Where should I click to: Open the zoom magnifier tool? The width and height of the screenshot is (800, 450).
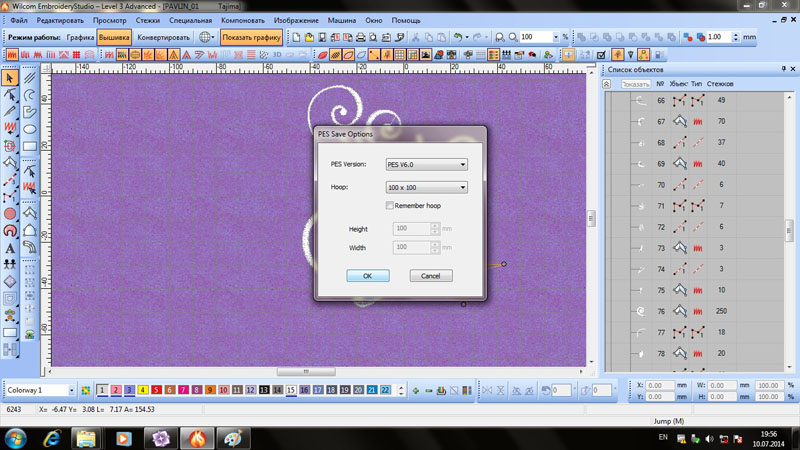tap(513, 37)
